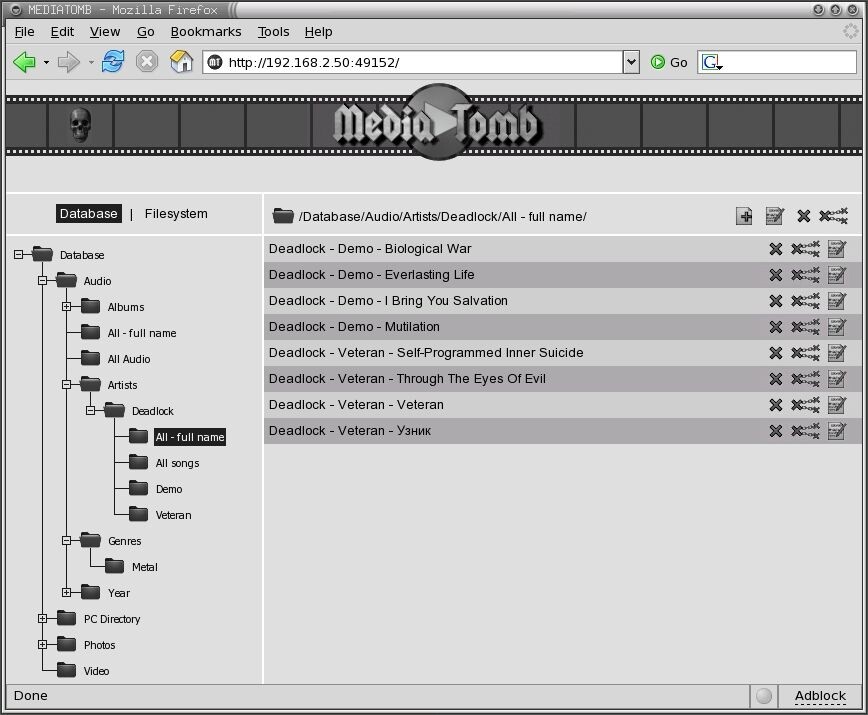Switch to the Filesystem view tab
The height and width of the screenshot is (715, 868).
coord(176,214)
